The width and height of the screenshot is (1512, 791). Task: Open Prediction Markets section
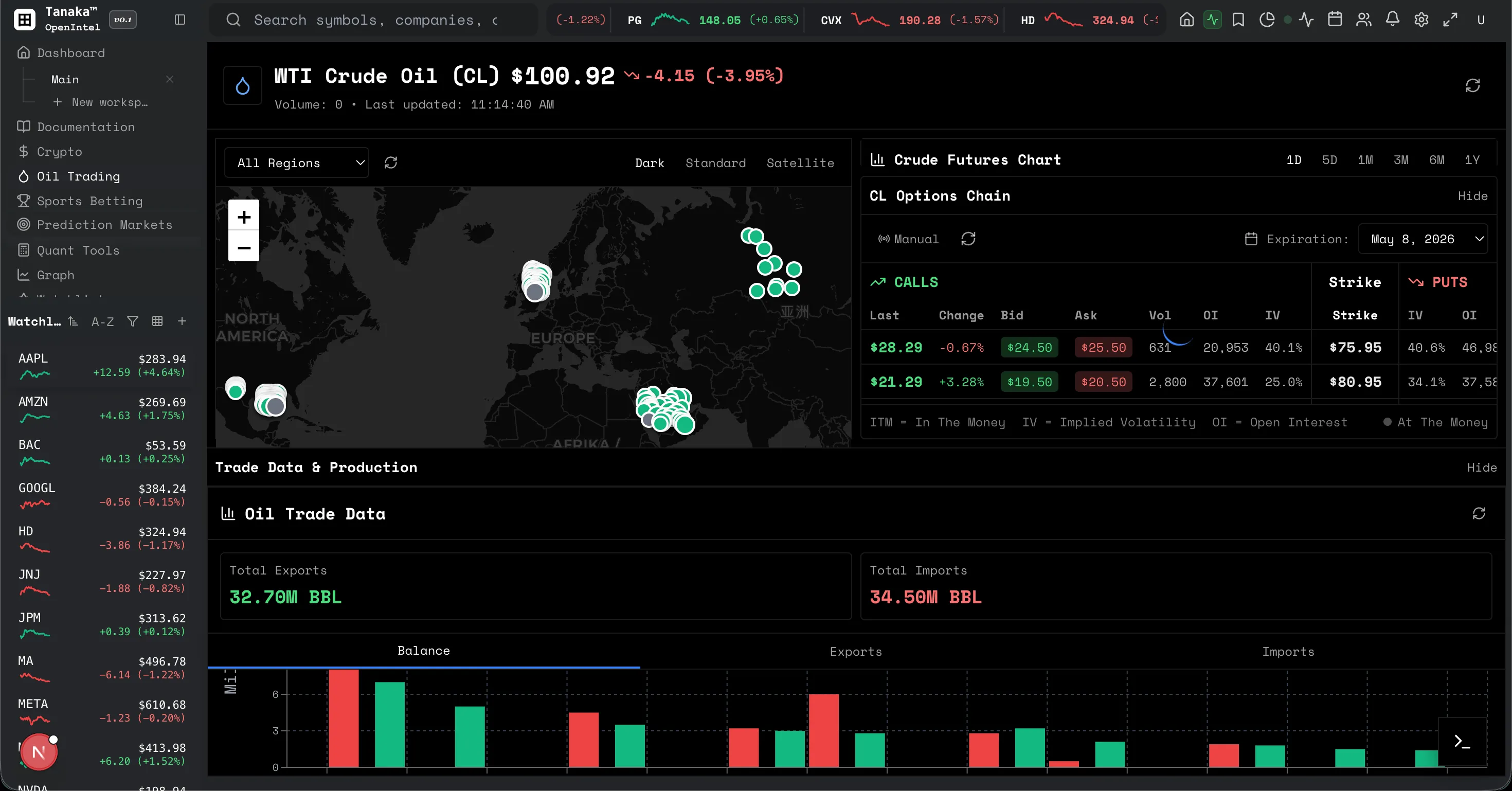point(95,225)
